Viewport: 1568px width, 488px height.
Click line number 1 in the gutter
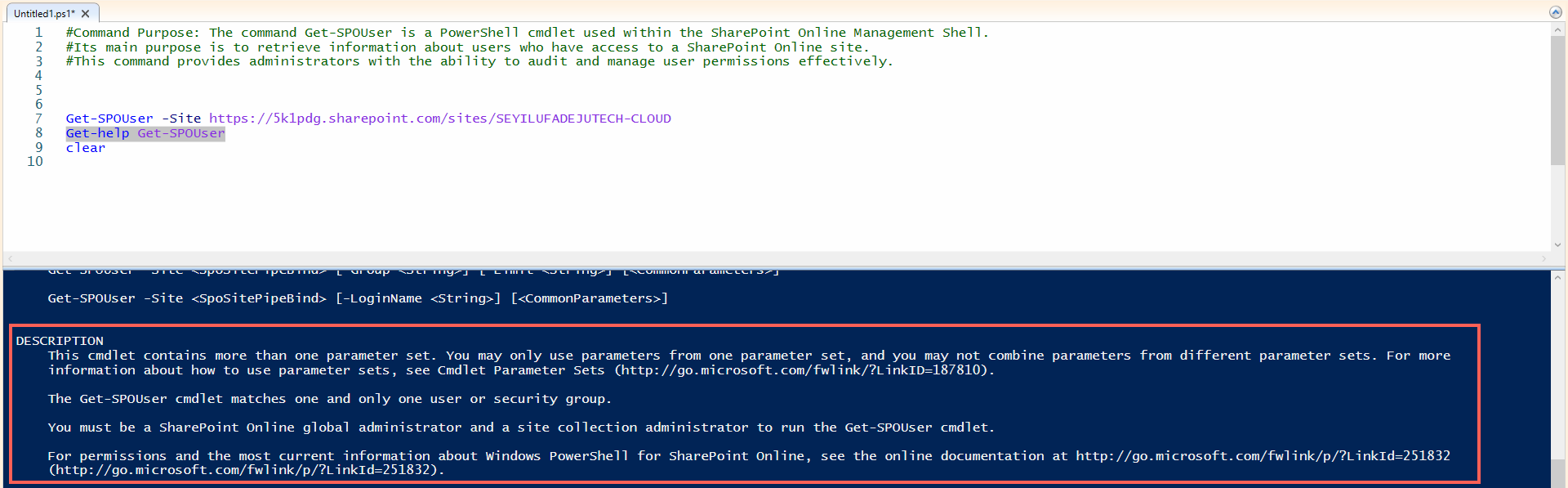pos(38,33)
